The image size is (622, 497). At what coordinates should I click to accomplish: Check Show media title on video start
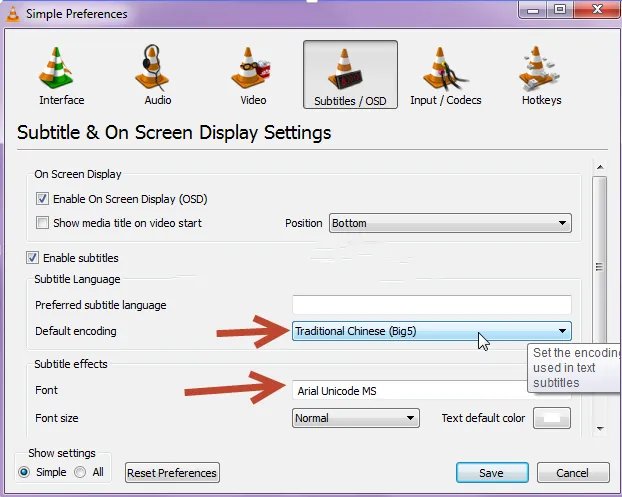click(42, 223)
